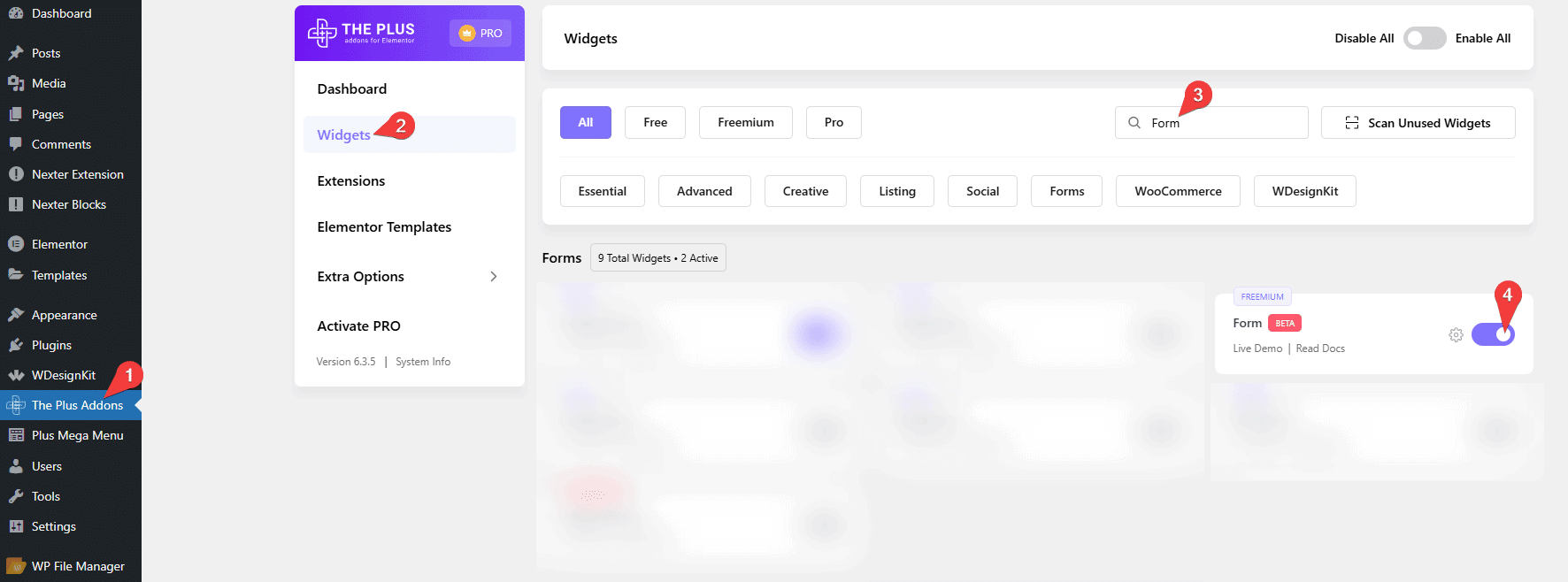The width and height of the screenshot is (1568, 582).
Task: Click The Plus Addons logo in header
Action: pyautogui.click(x=361, y=33)
